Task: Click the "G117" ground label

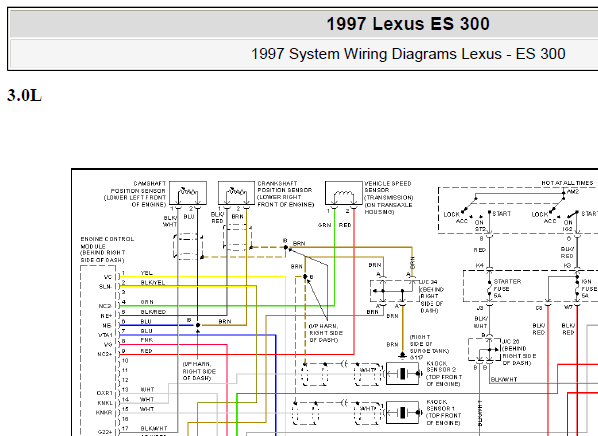Action: pos(416,358)
